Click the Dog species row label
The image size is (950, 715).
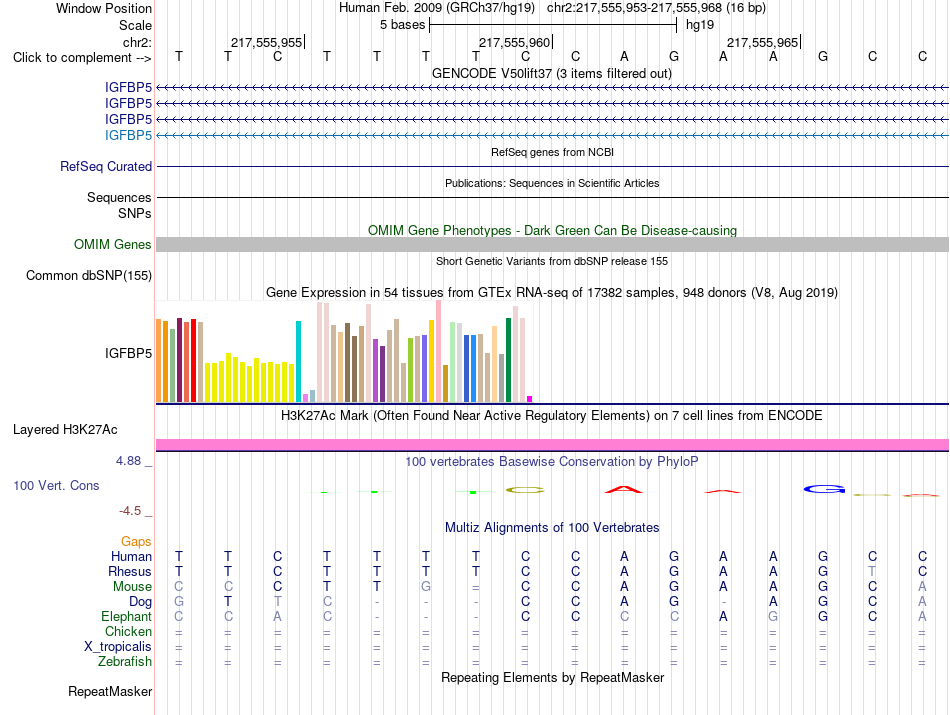click(141, 602)
